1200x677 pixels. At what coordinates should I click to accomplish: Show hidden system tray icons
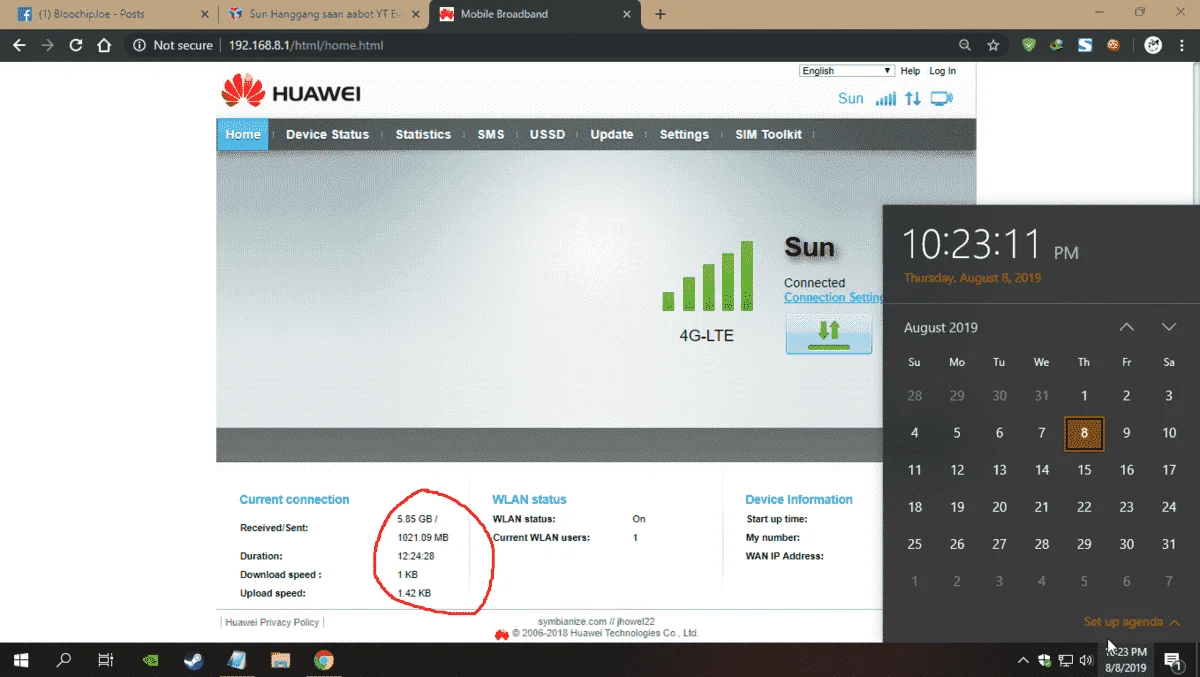point(1023,660)
